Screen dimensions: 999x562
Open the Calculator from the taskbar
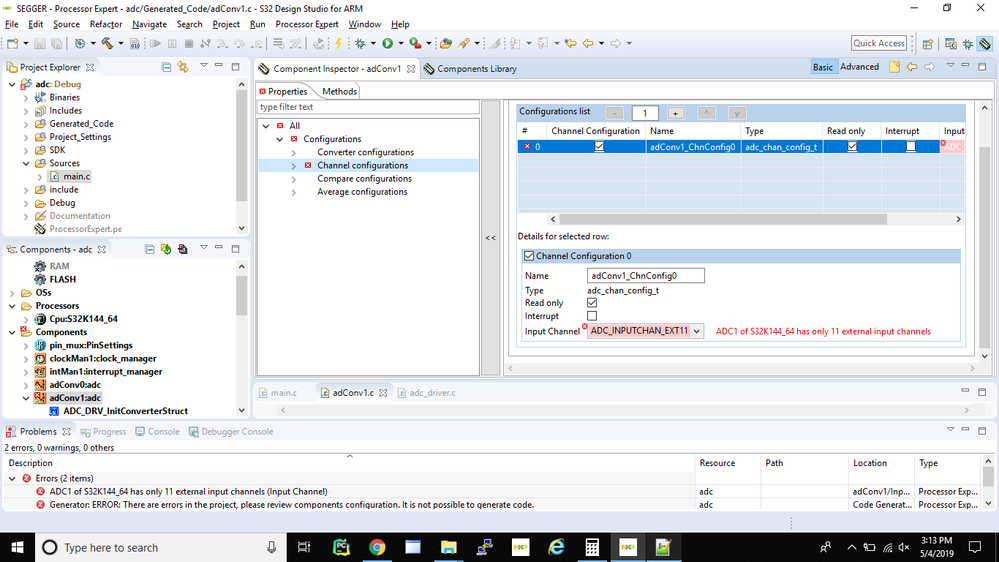tap(592, 547)
